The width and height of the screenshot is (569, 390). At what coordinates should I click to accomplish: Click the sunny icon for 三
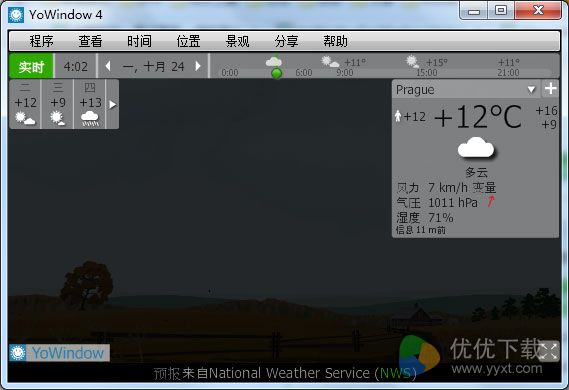(x=58, y=118)
